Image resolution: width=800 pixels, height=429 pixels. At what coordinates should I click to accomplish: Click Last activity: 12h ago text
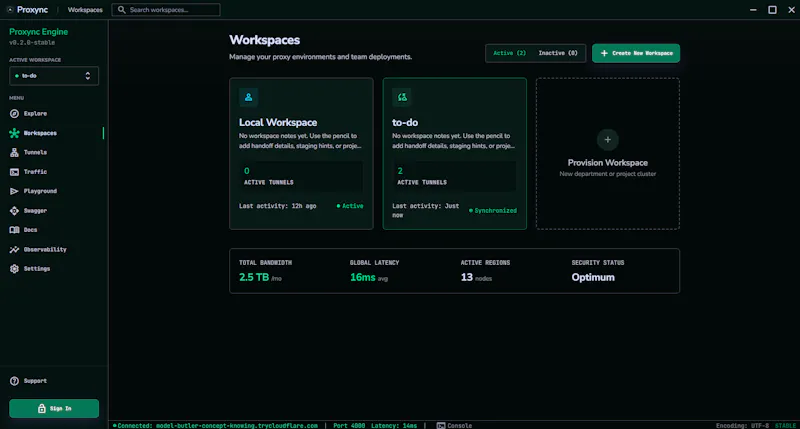(x=278, y=206)
